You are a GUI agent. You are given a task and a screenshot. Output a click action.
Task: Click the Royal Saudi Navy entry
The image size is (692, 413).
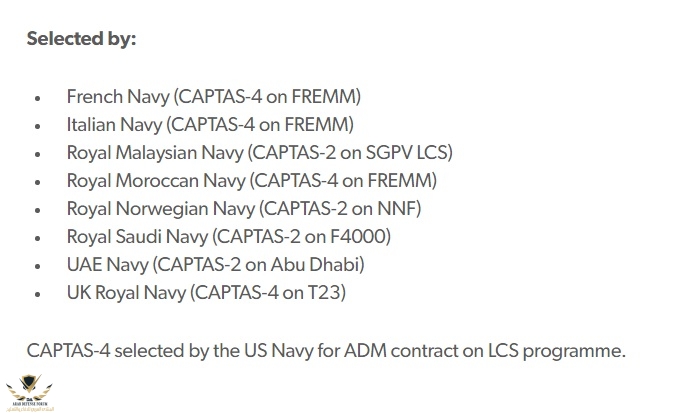(229, 237)
